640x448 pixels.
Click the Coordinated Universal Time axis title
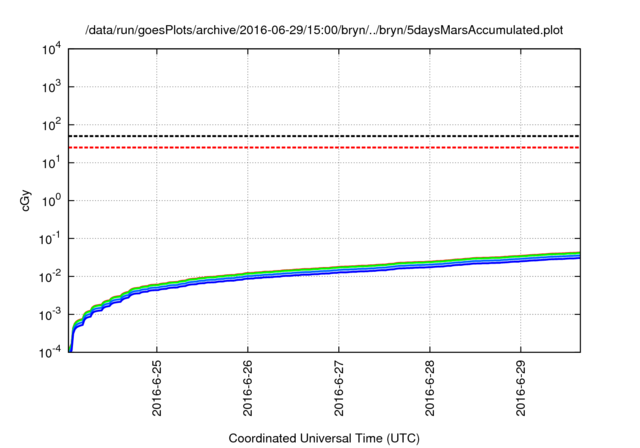(x=324, y=439)
